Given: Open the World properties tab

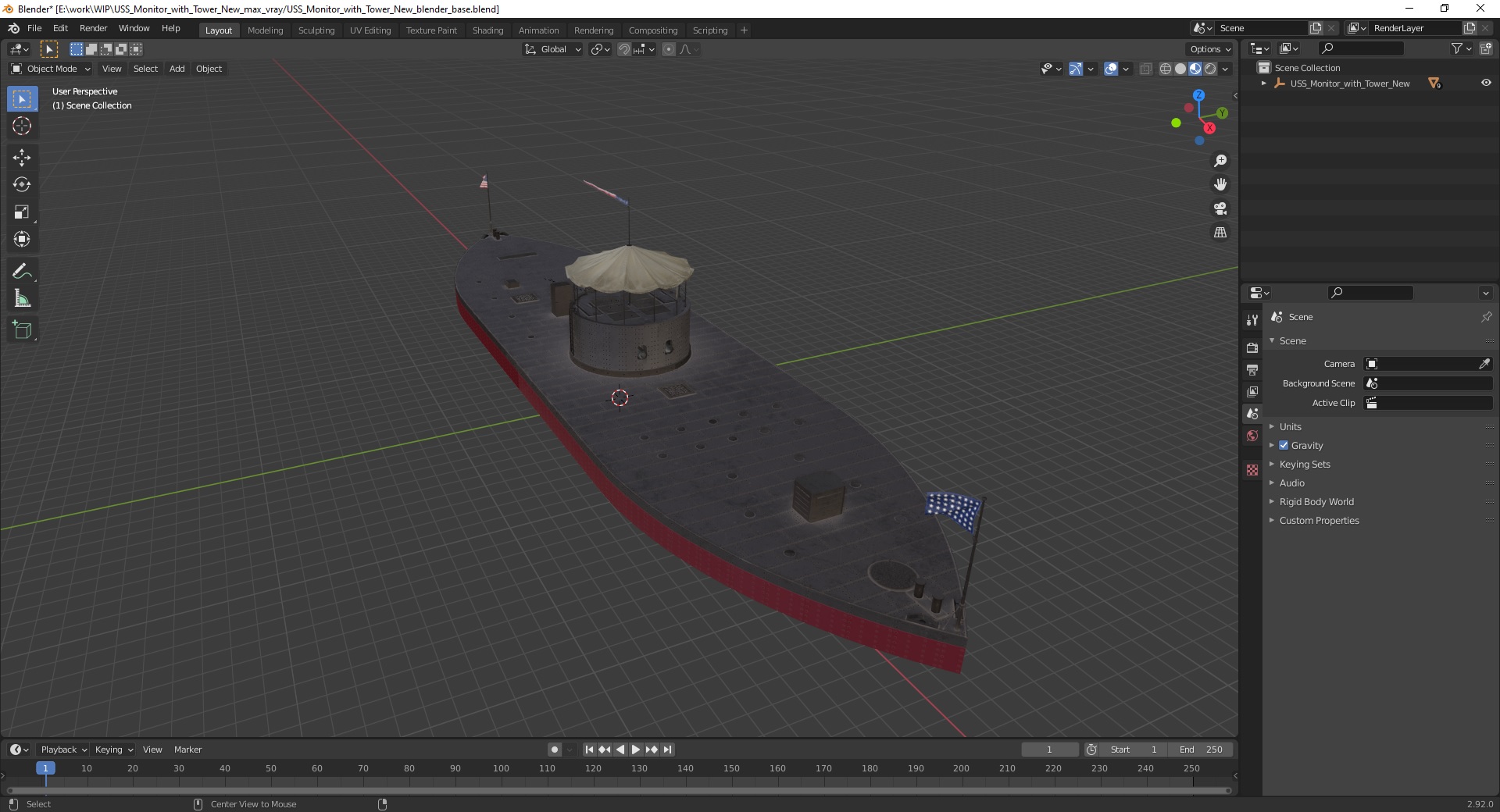Looking at the screenshot, I should coord(1252,436).
